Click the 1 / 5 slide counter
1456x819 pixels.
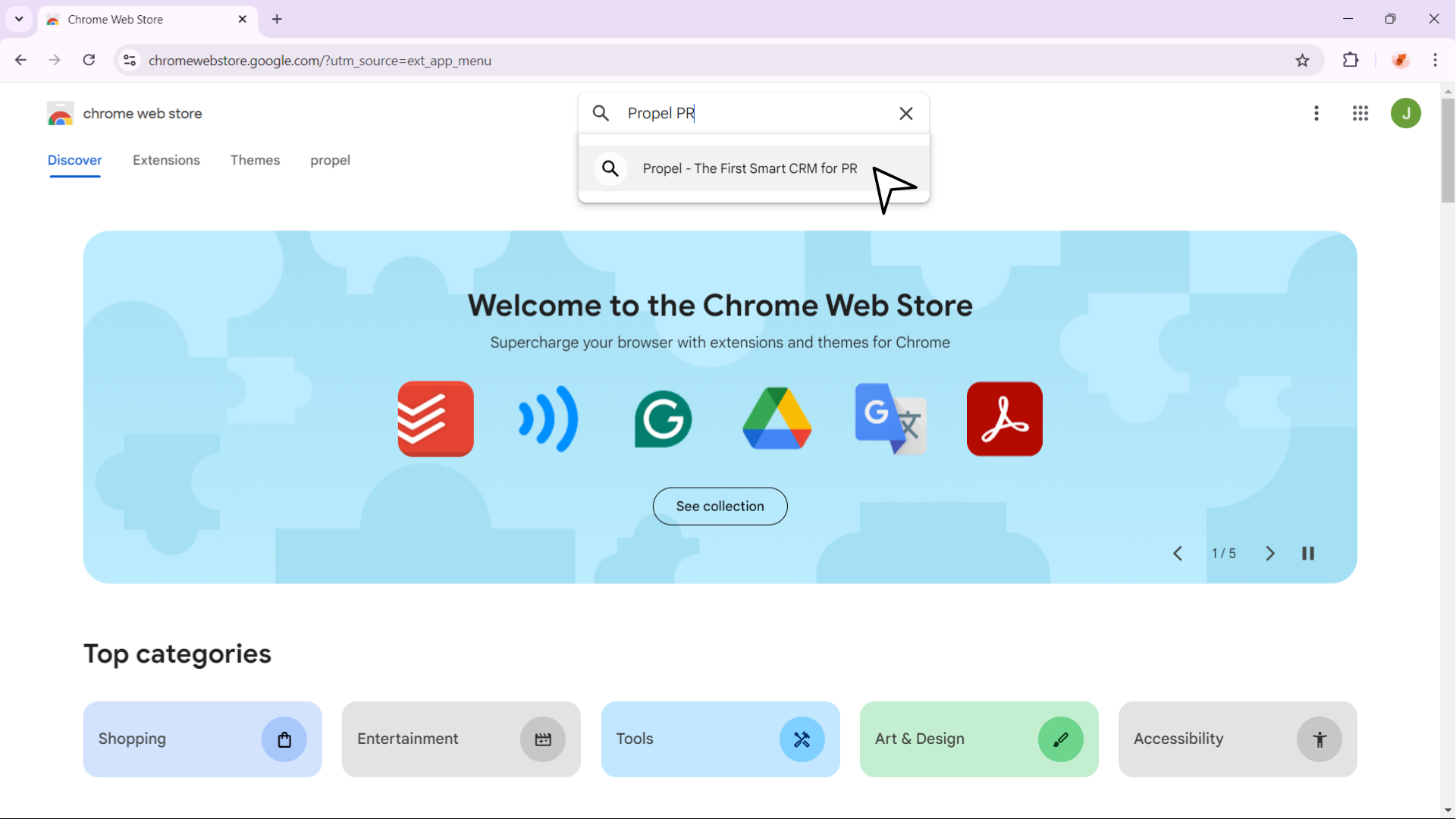1223,554
